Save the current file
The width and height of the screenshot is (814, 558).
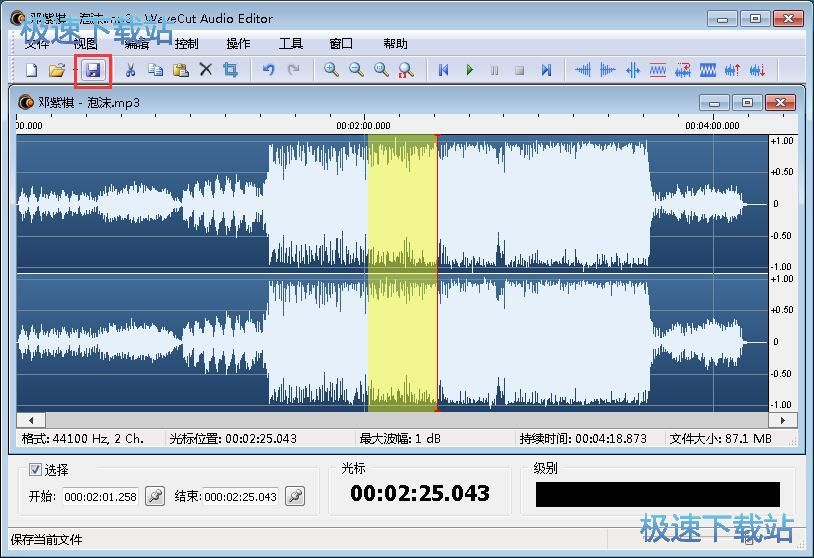click(x=93, y=70)
